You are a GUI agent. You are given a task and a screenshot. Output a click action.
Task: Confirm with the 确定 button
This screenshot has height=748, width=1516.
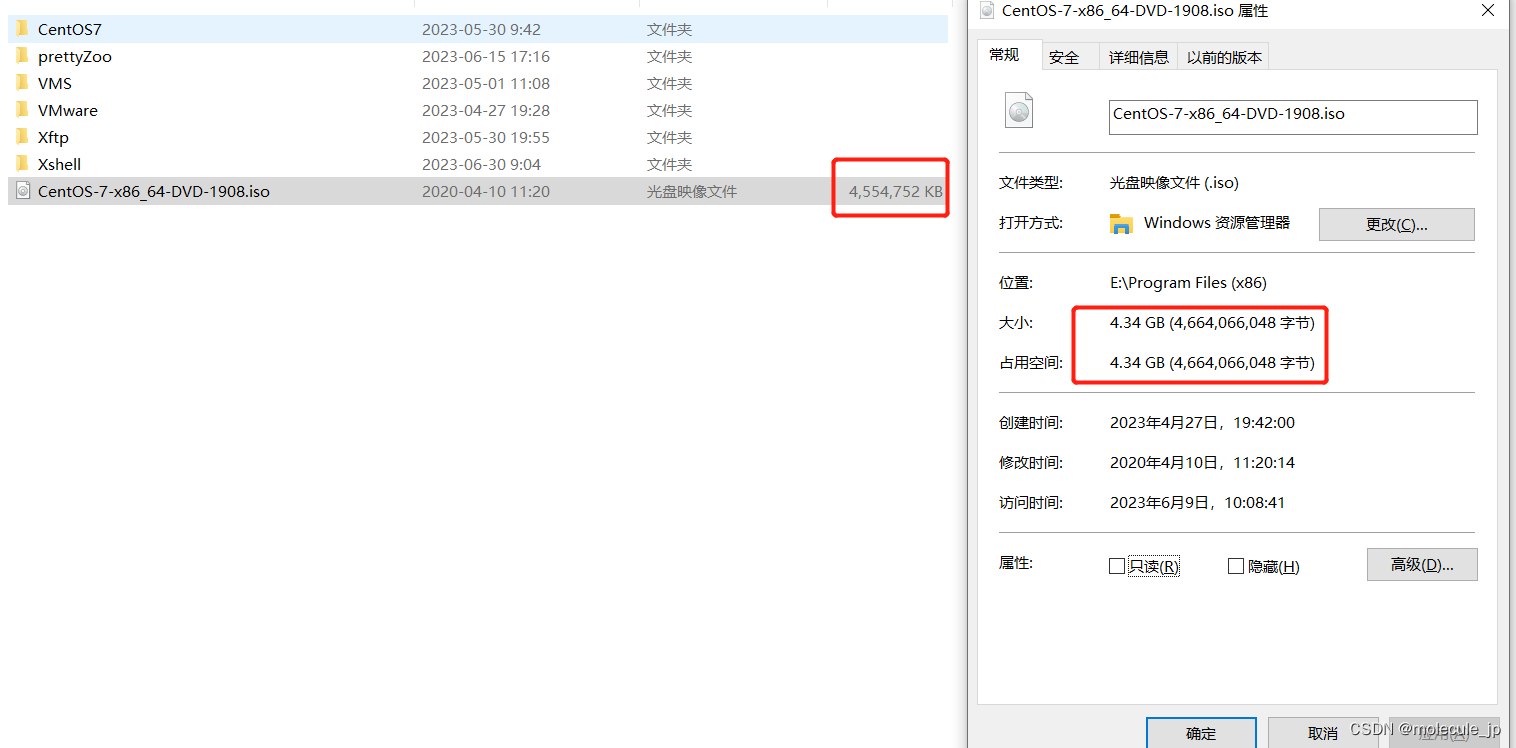(1201, 733)
